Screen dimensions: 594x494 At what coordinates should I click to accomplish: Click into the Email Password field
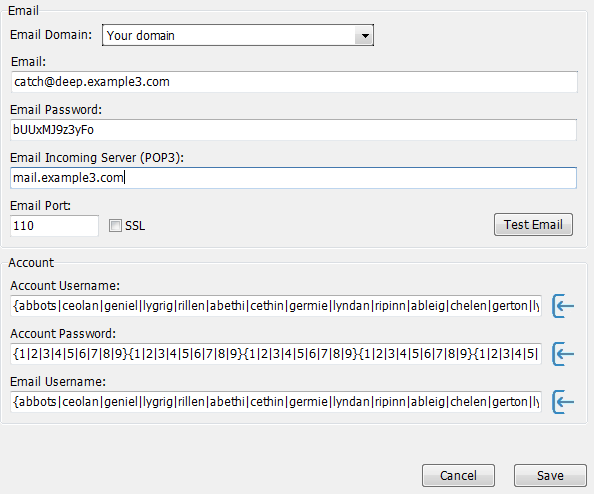coord(294,130)
